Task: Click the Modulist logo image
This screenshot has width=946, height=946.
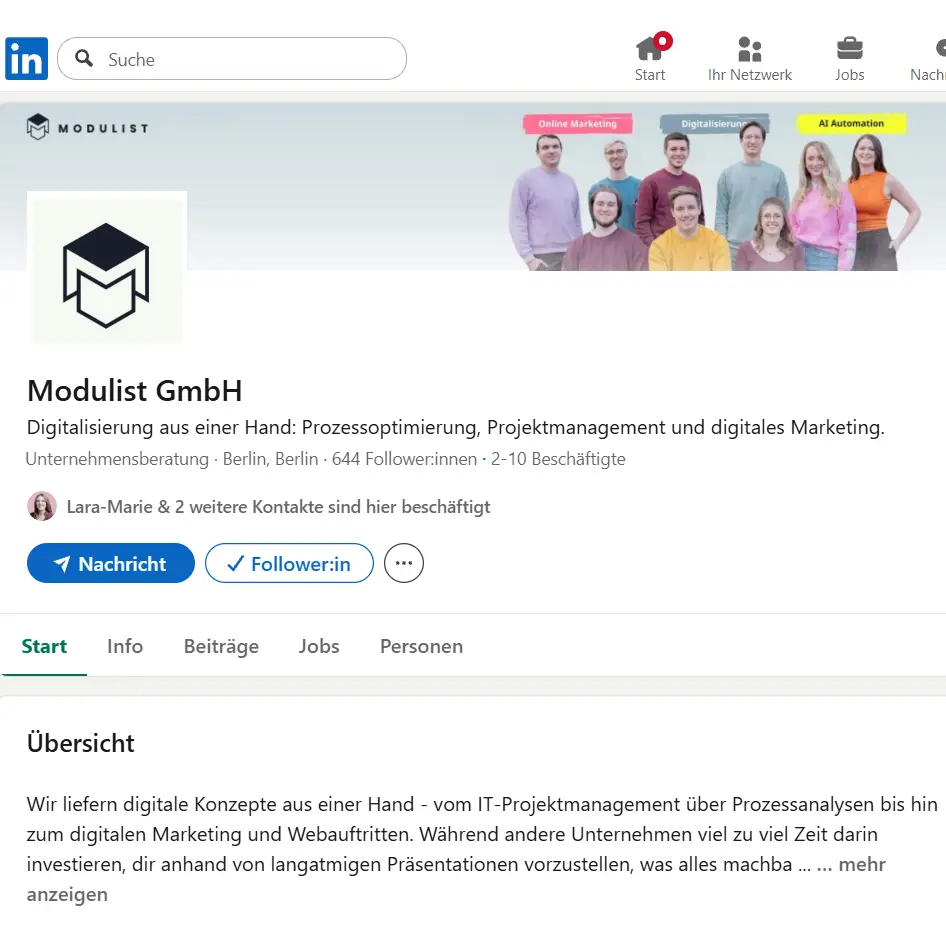Action: point(106,268)
